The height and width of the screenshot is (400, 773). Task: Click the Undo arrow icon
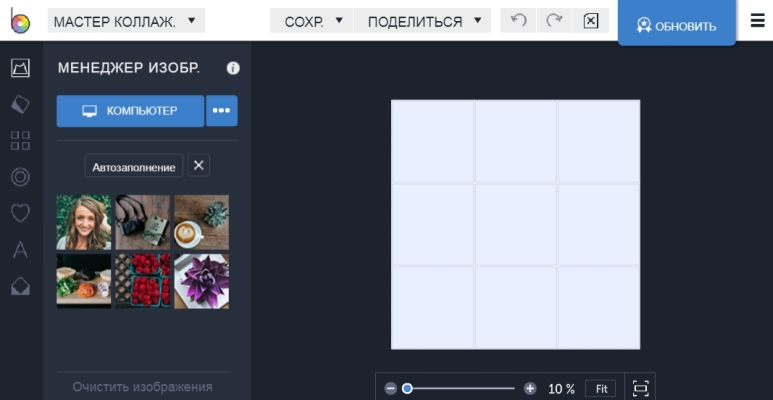tap(518, 21)
